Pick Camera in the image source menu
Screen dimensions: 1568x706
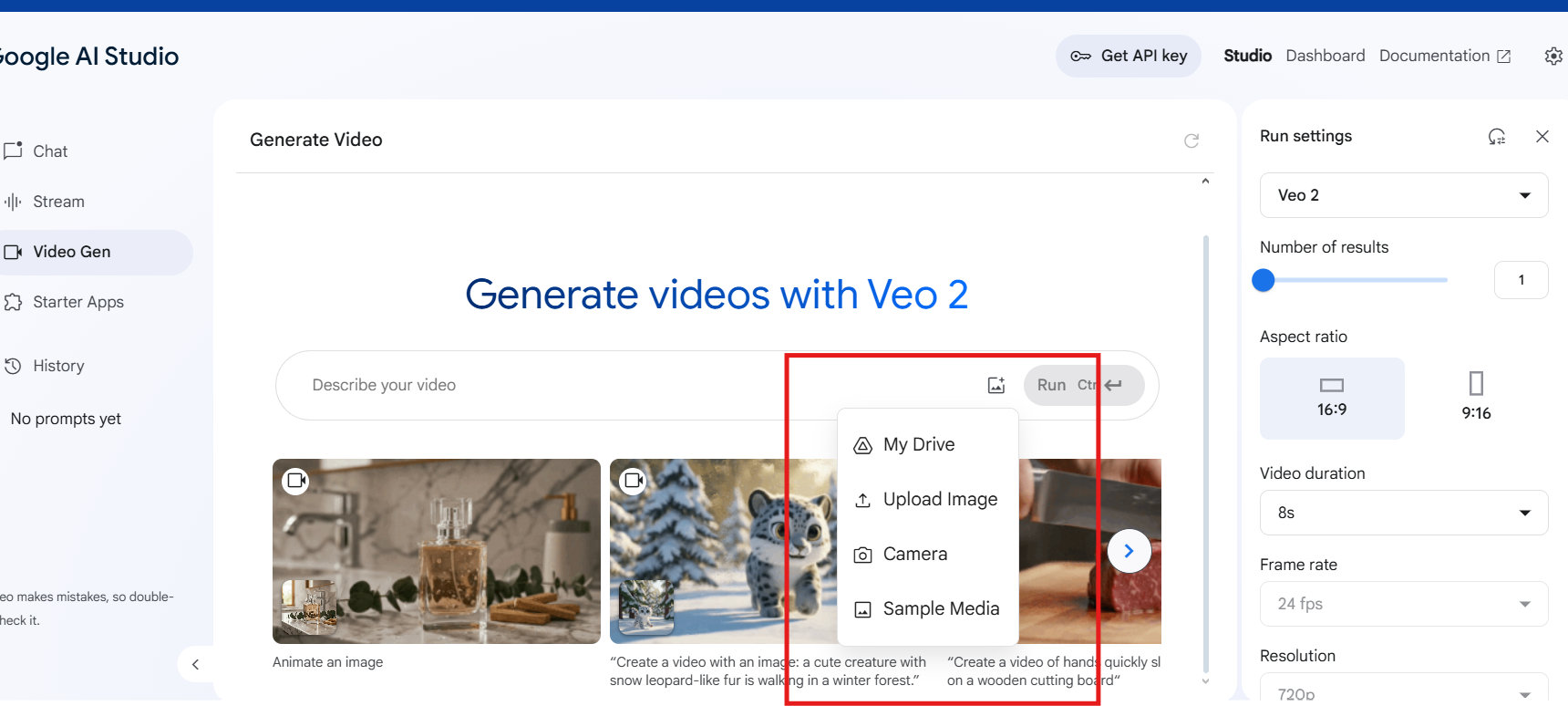click(x=914, y=555)
